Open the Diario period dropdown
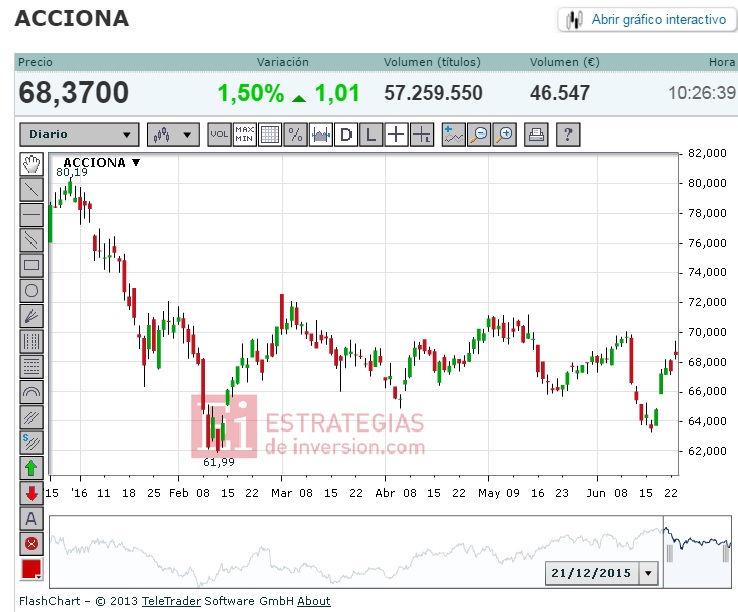 click(80, 135)
